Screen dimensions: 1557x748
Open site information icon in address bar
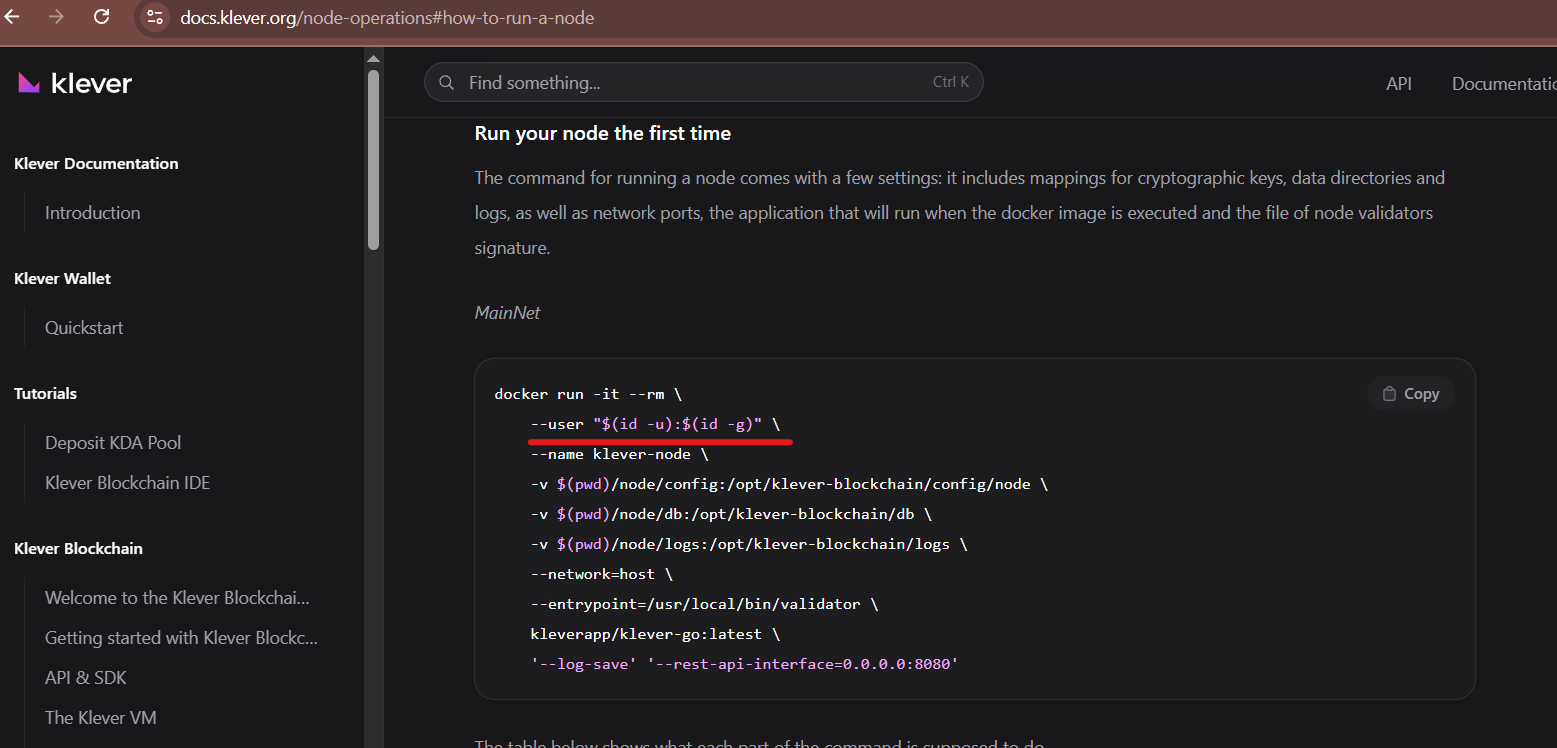coord(154,17)
